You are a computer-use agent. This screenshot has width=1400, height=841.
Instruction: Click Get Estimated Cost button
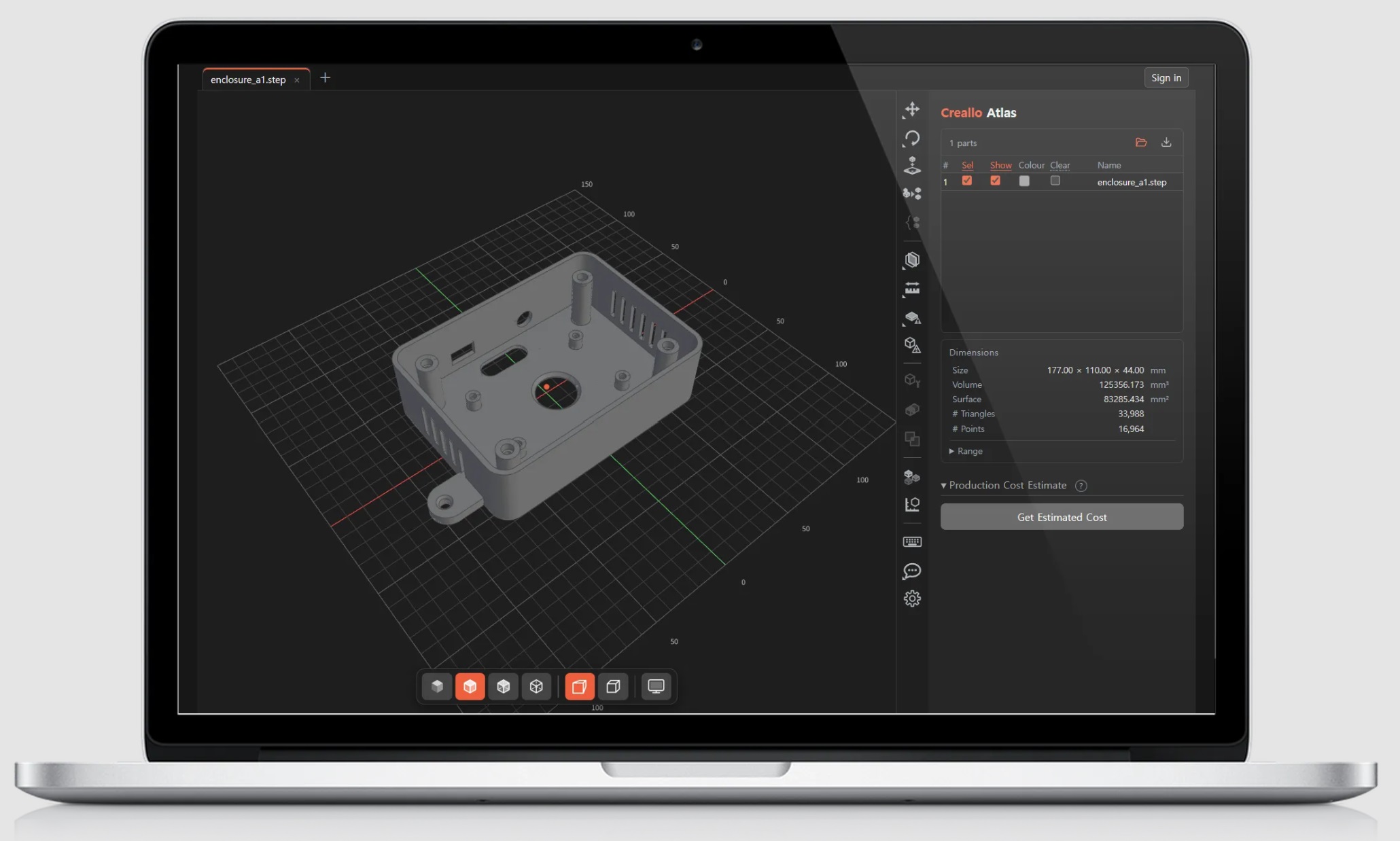tap(1062, 517)
